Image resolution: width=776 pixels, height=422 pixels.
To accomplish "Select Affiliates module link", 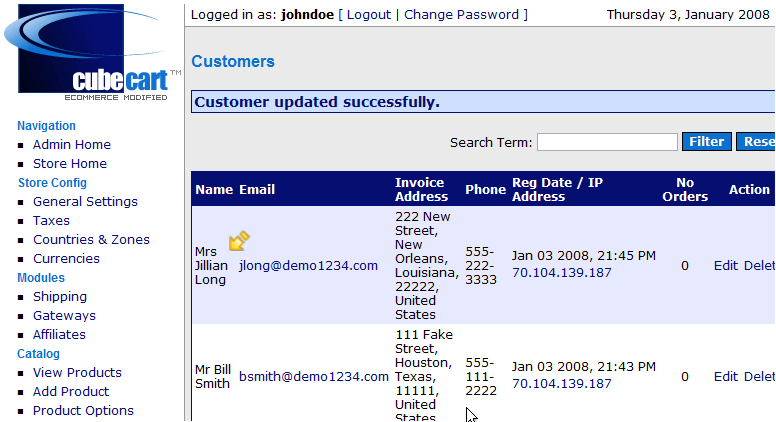I will 59,335.
